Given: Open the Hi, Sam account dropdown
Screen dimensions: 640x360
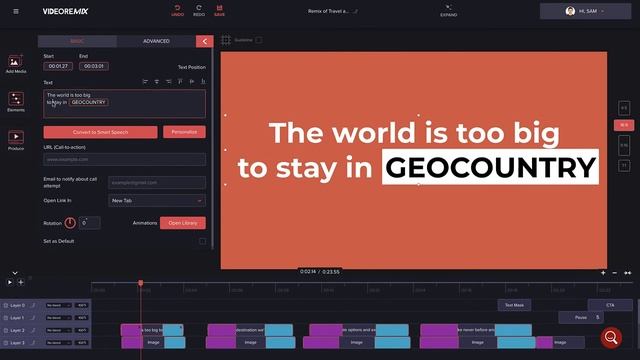Looking at the screenshot, I should click(585, 11).
